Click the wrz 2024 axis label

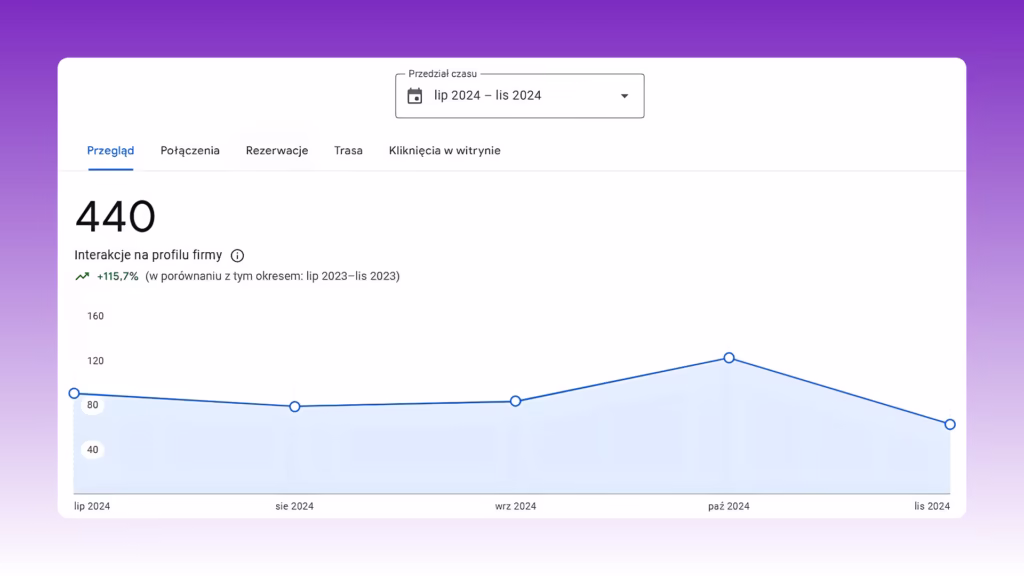(515, 506)
